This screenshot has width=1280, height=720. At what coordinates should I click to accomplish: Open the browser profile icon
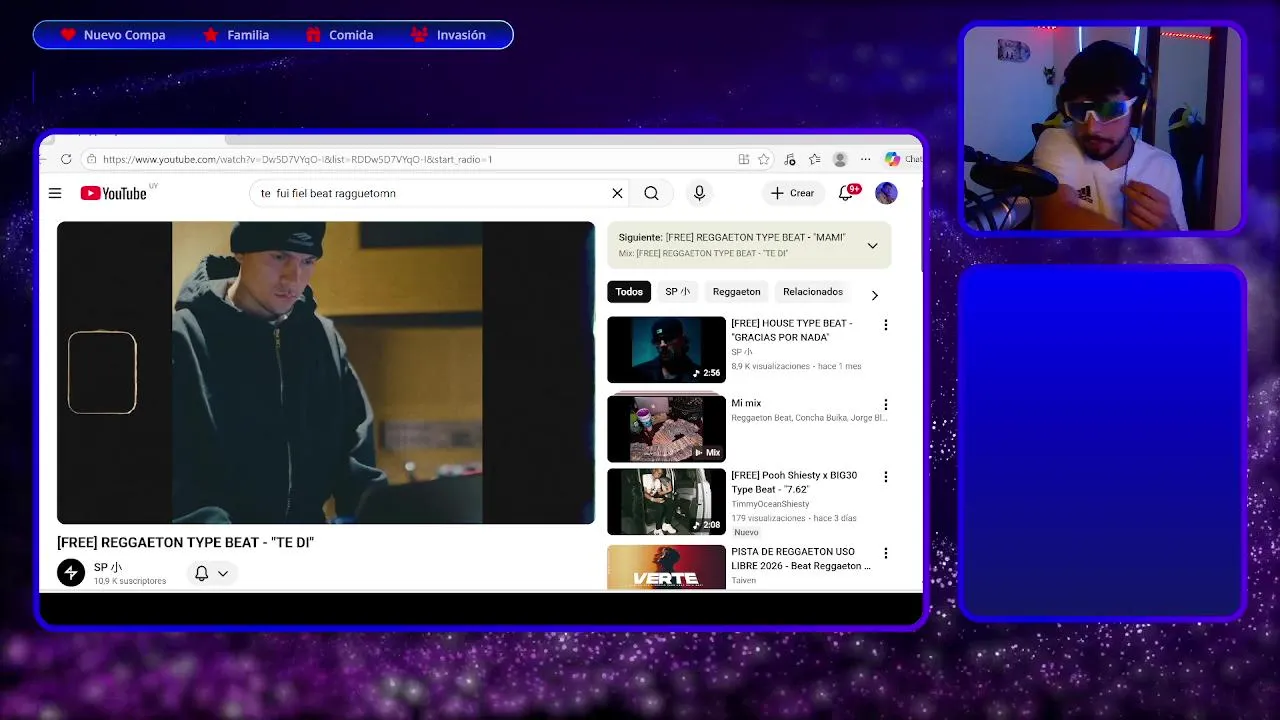[840, 159]
